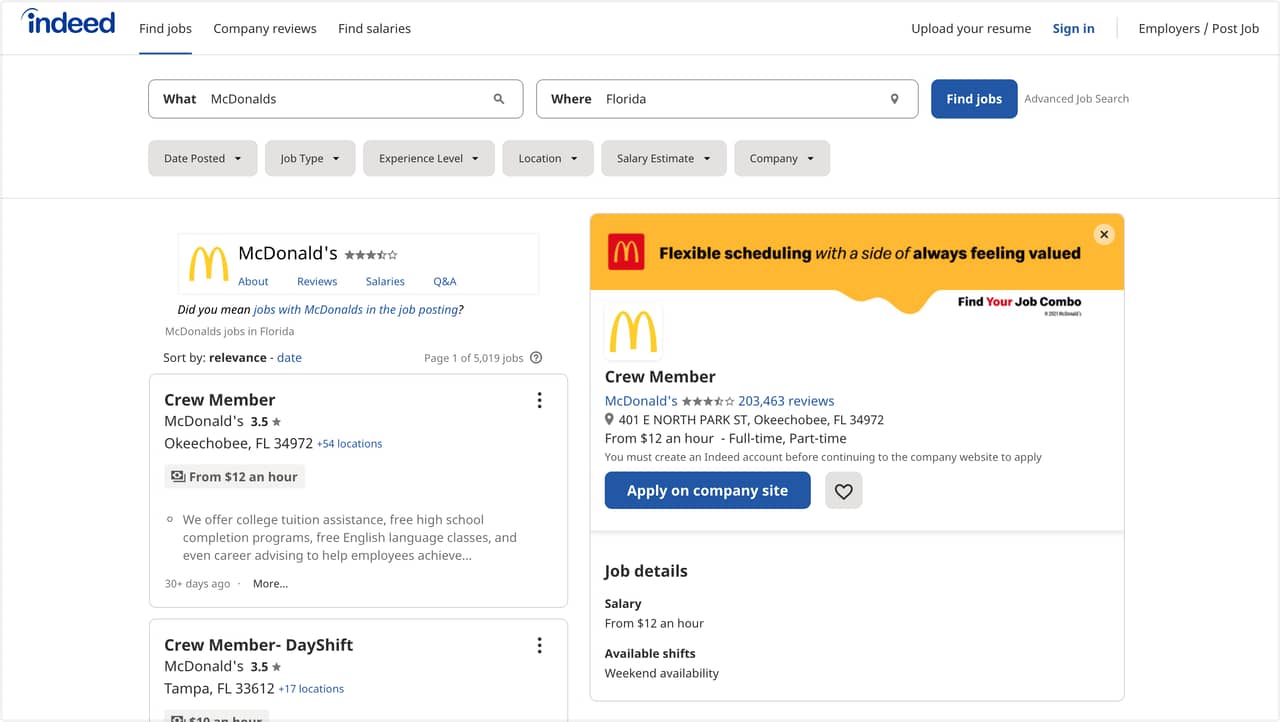The height and width of the screenshot is (722, 1280).
Task: Open the Experience Level dropdown
Action: [428, 158]
